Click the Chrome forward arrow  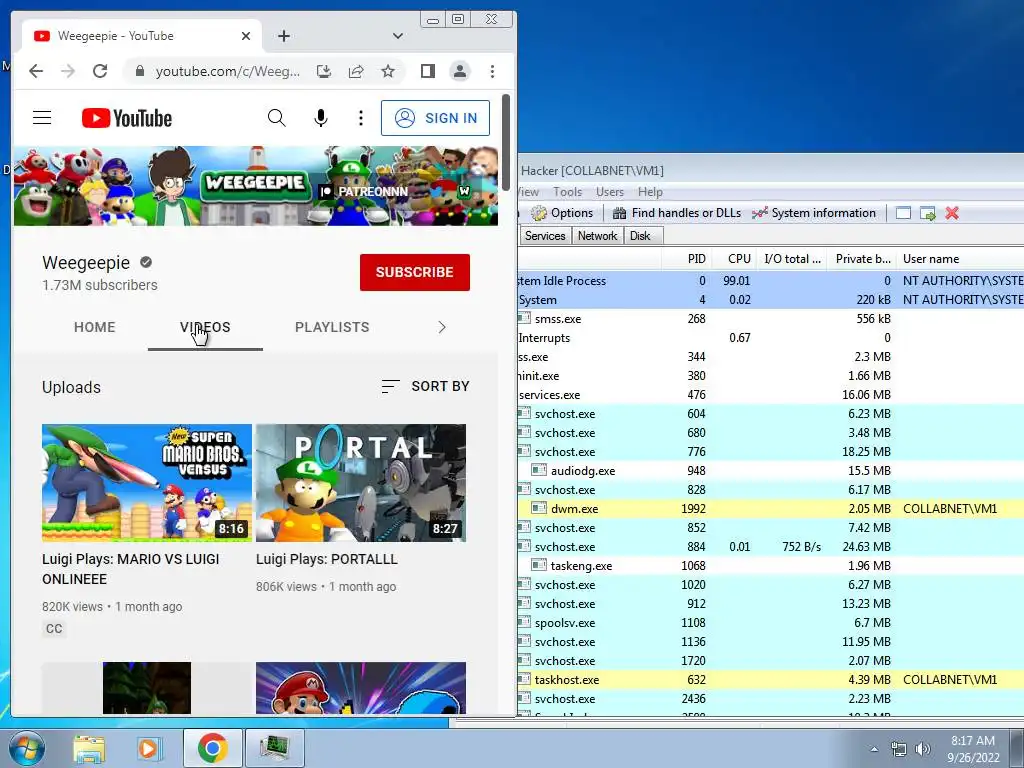coord(68,71)
